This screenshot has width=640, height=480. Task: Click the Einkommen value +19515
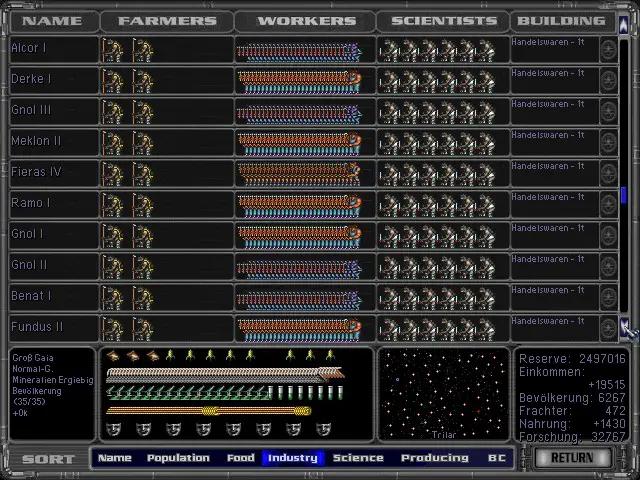click(x=607, y=384)
